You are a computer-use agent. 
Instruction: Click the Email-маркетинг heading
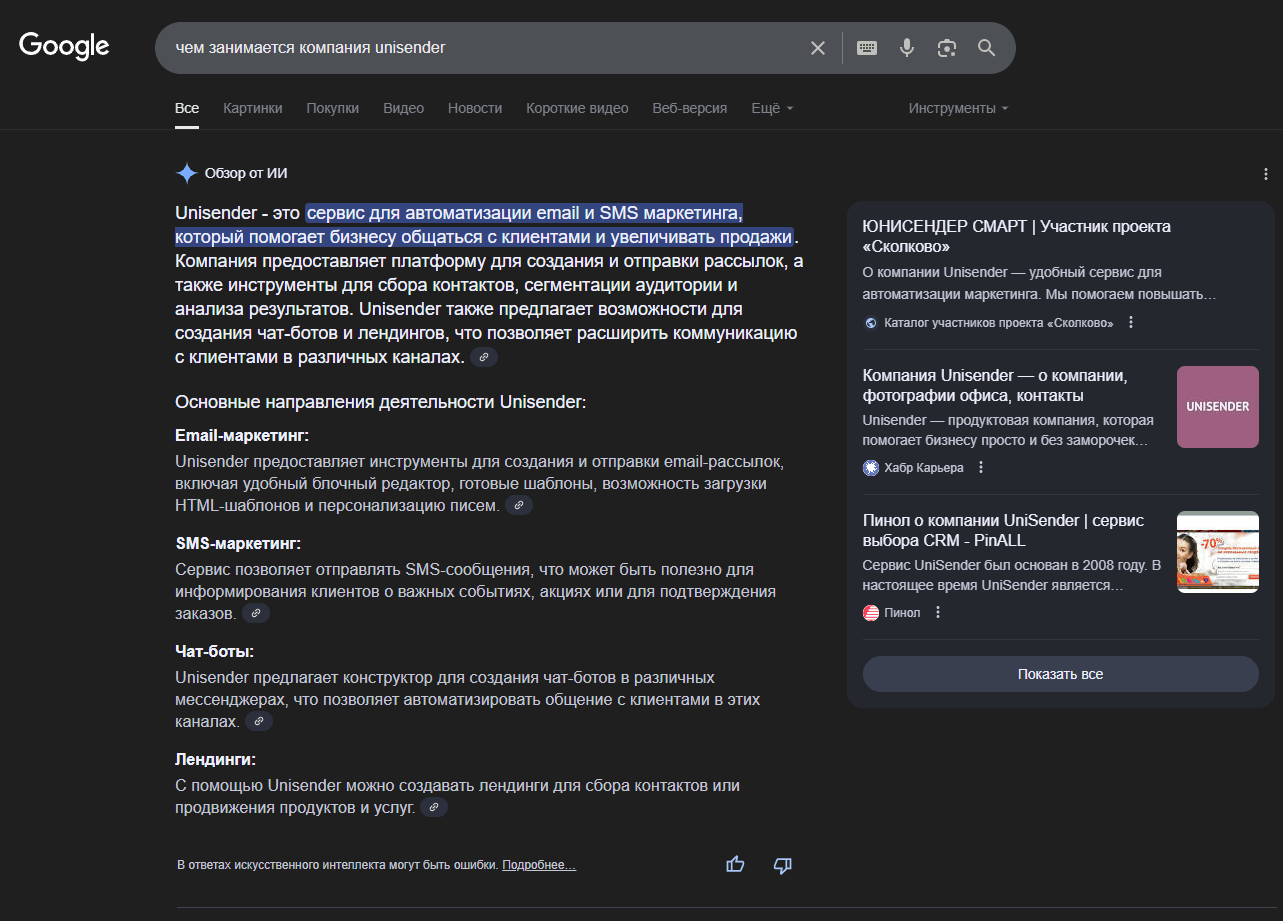[x=242, y=436]
